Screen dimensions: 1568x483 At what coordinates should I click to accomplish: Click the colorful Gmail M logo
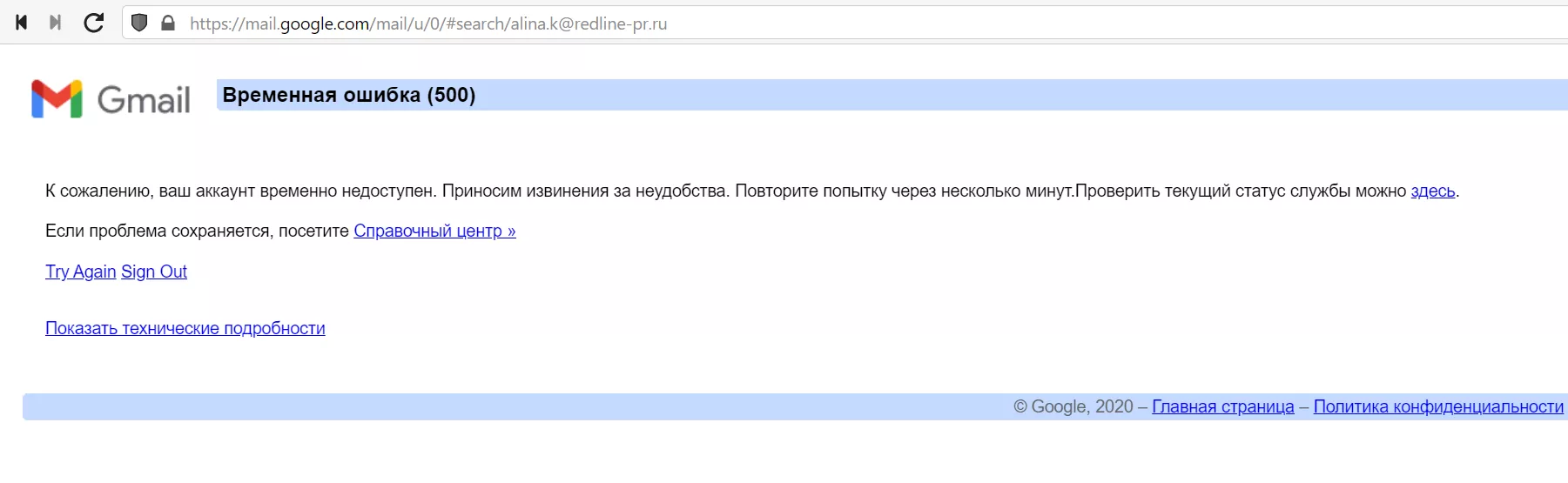click(57, 98)
